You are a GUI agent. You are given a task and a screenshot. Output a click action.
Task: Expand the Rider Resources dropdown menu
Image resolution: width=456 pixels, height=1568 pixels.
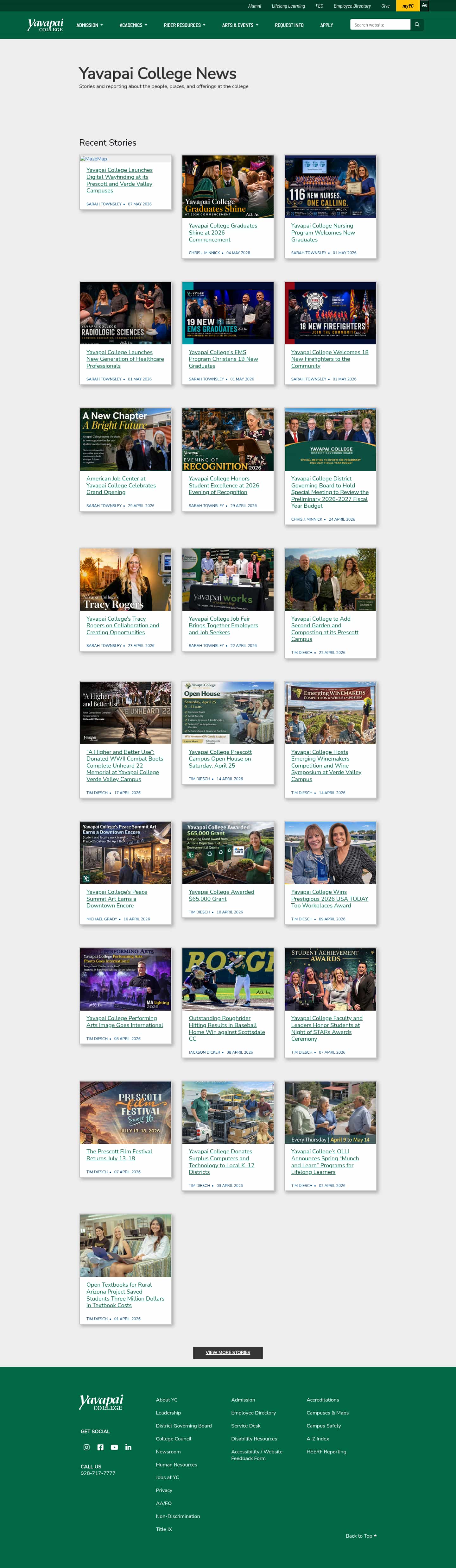click(185, 25)
